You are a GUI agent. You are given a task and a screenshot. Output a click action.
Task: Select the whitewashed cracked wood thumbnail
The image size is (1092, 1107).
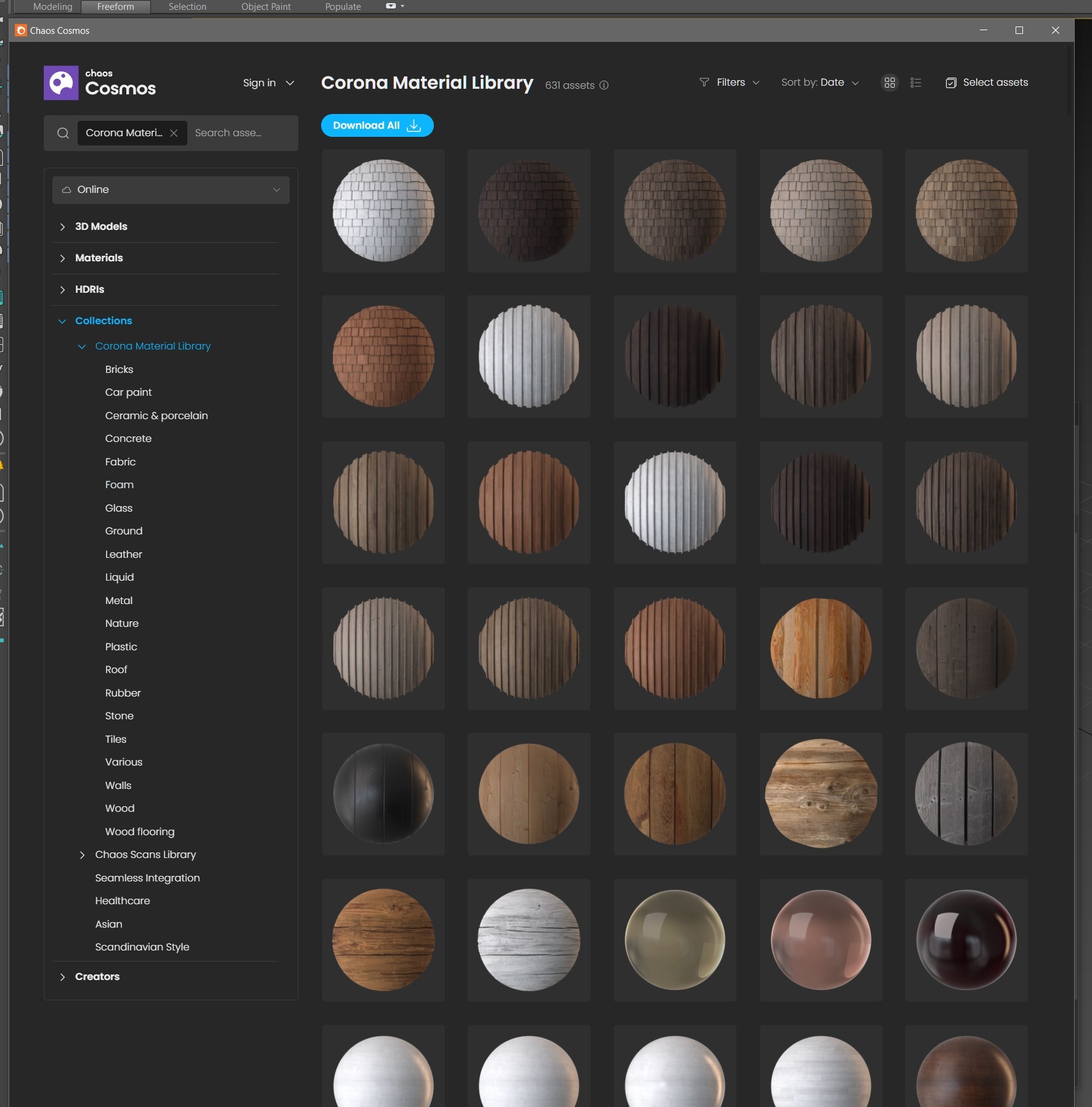[529, 940]
